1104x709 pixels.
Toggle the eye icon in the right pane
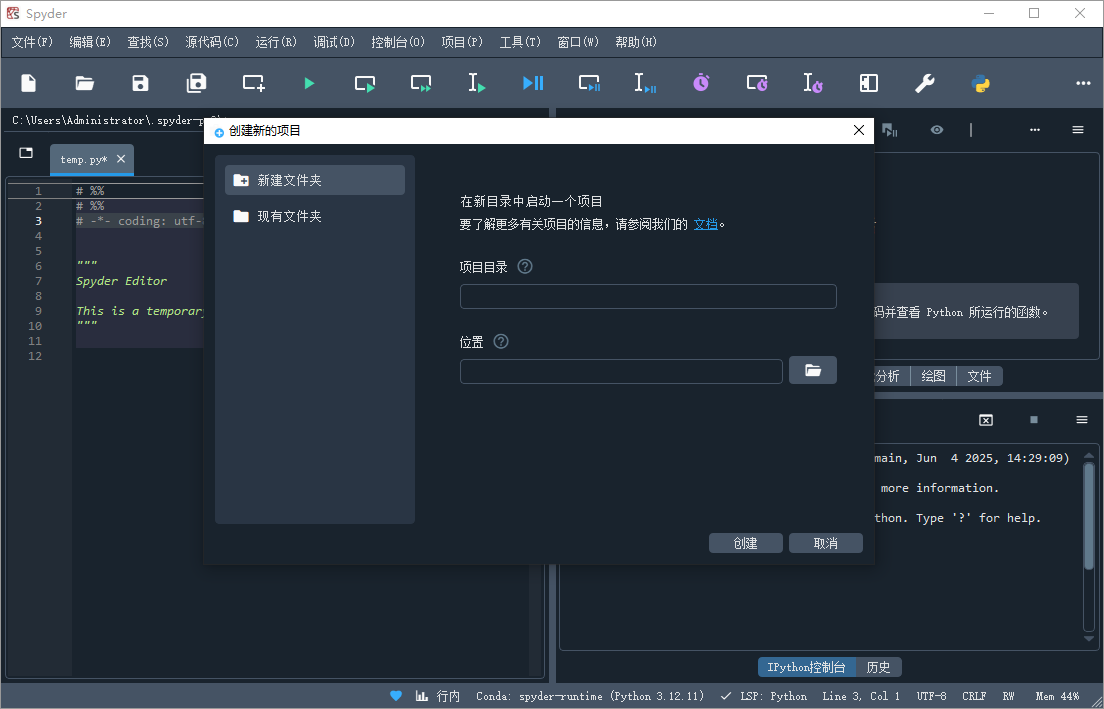(936, 130)
